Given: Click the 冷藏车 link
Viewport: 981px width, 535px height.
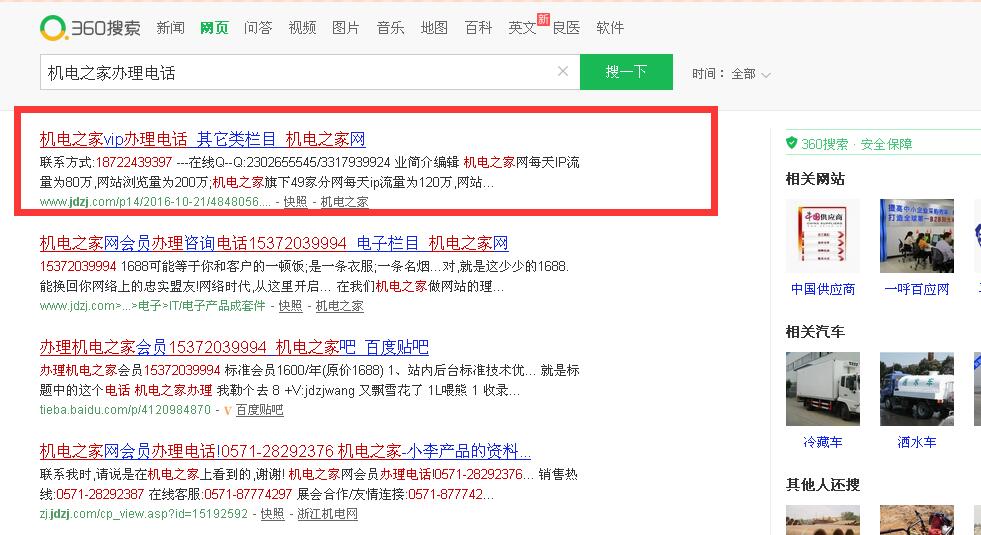Looking at the screenshot, I should click(x=823, y=442).
